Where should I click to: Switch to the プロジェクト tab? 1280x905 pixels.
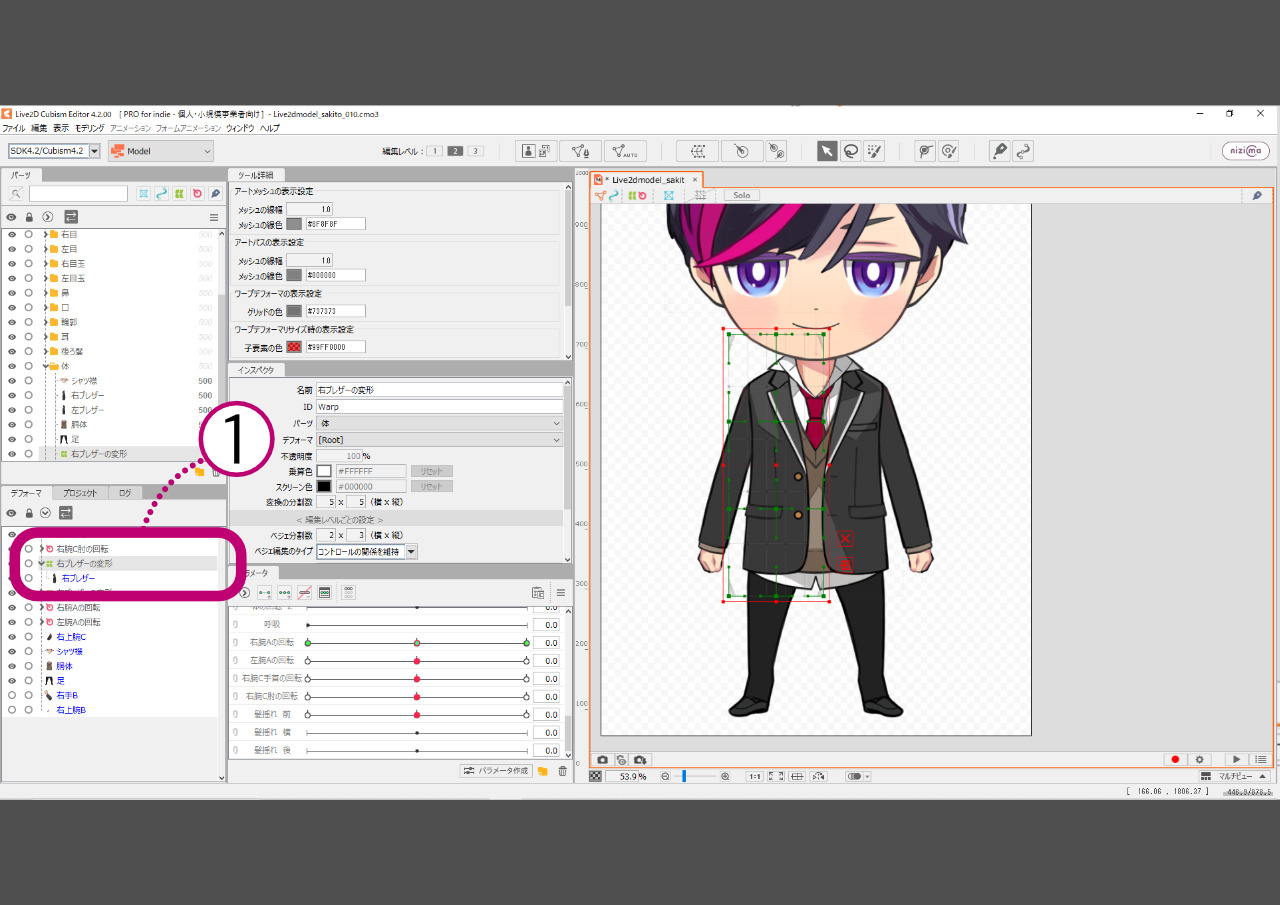[80, 493]
